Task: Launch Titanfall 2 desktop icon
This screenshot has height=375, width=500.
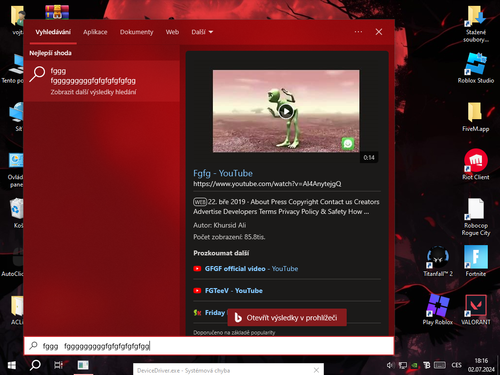Action: coord(438,261)
